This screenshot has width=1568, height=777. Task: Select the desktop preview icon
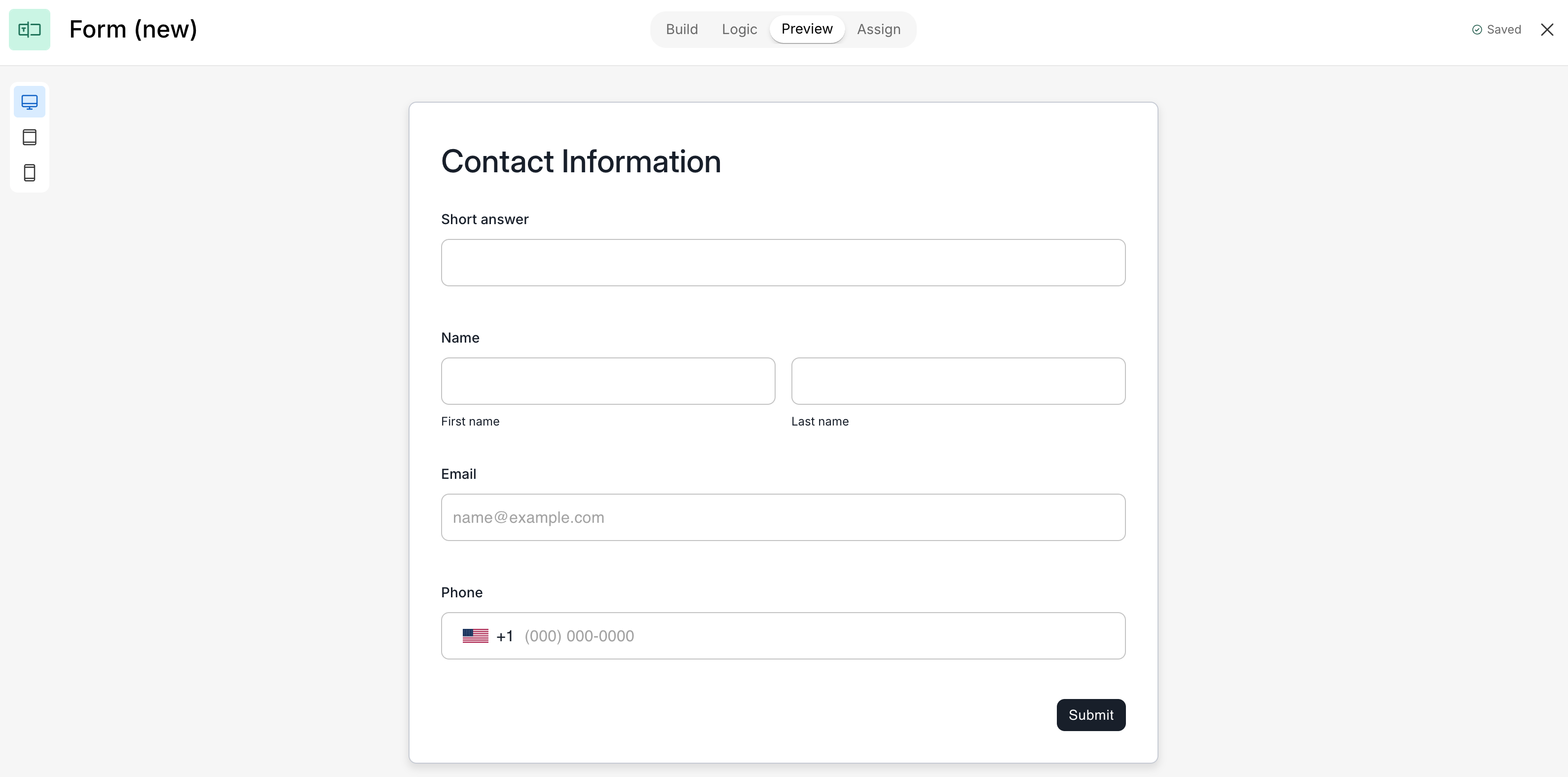tap(29, 102)
